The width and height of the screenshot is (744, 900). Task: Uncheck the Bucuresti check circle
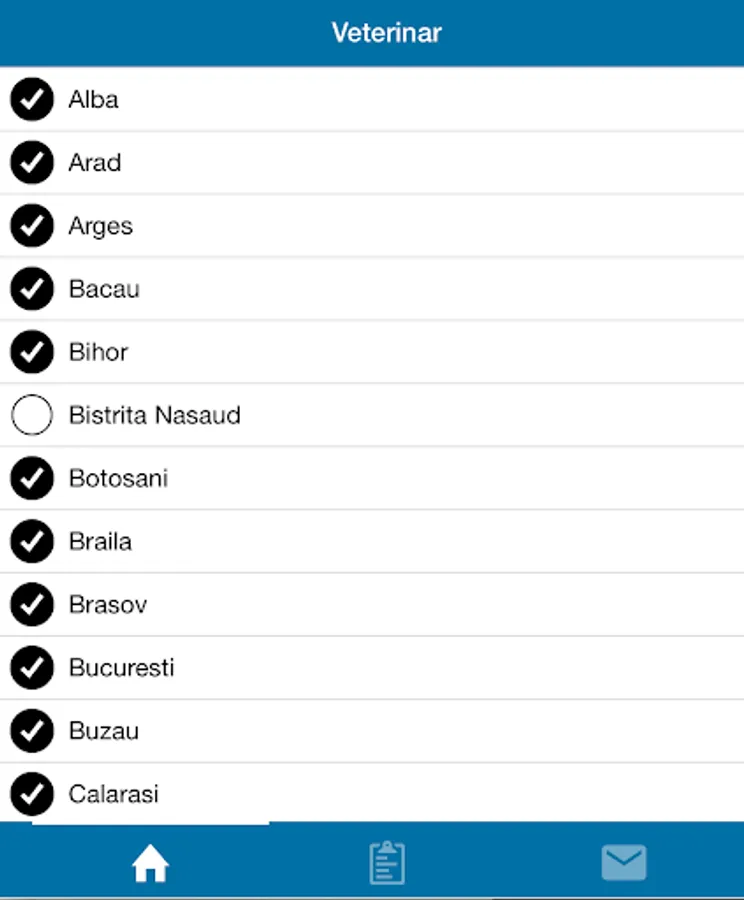point(32,668)
